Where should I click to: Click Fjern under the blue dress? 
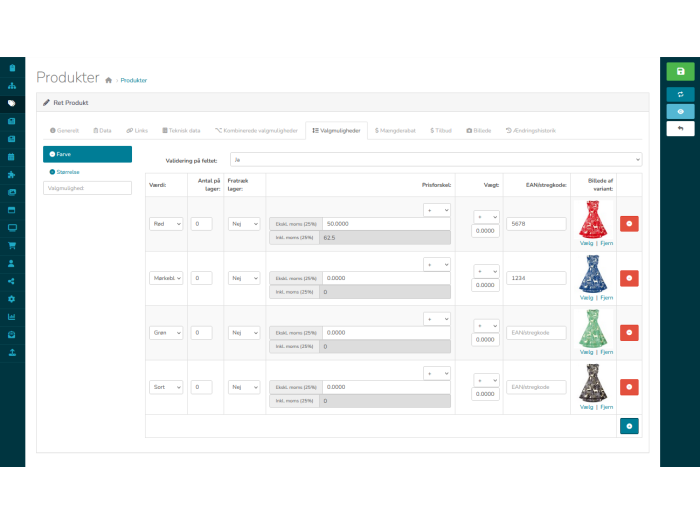(607, 298)
